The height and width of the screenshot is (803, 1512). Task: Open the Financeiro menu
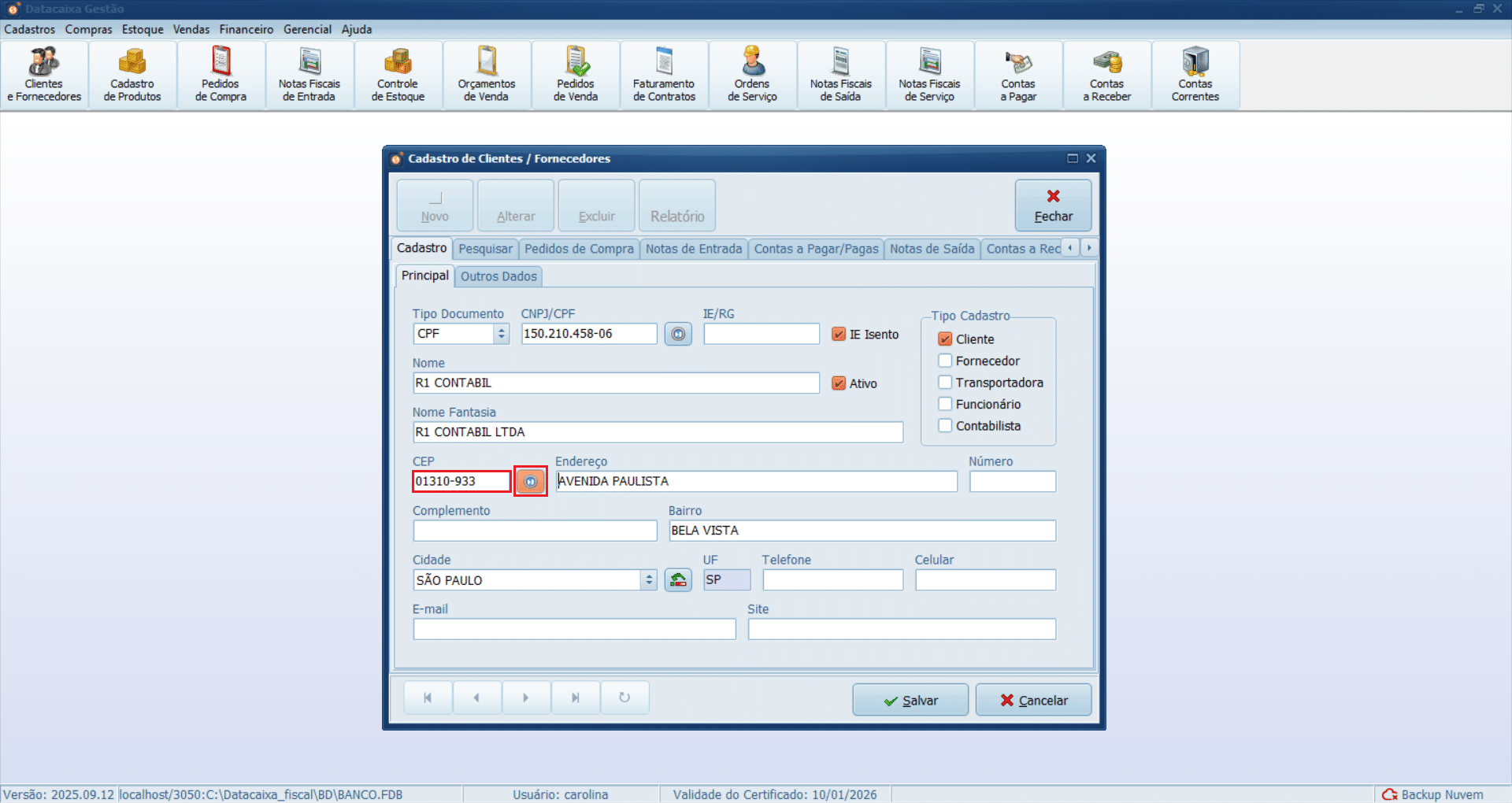(x=246, y=29)
